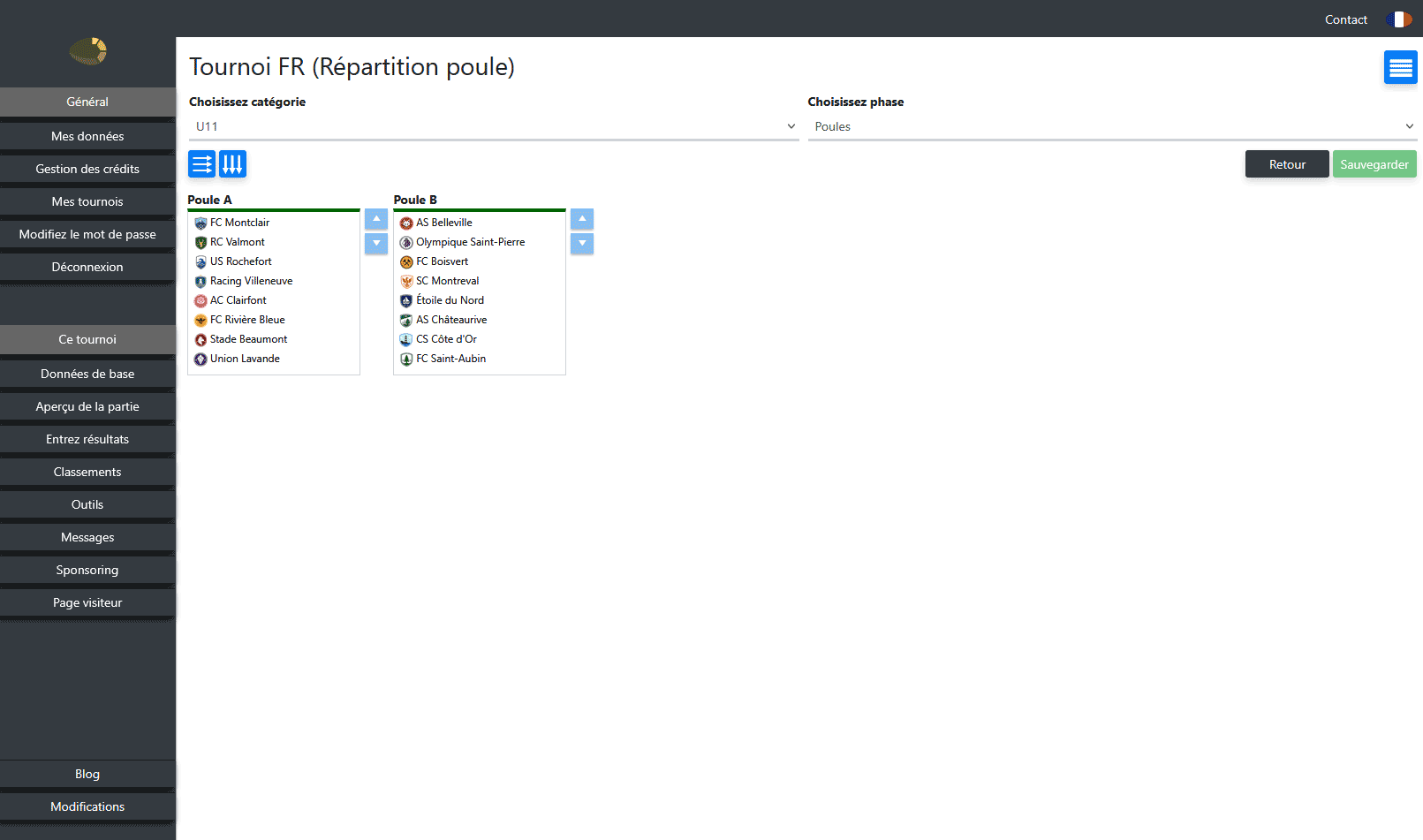The height and width of the screenshot is (840, 1423).
Task: Move Poule B selection up arrow
Action: [582, 219]
